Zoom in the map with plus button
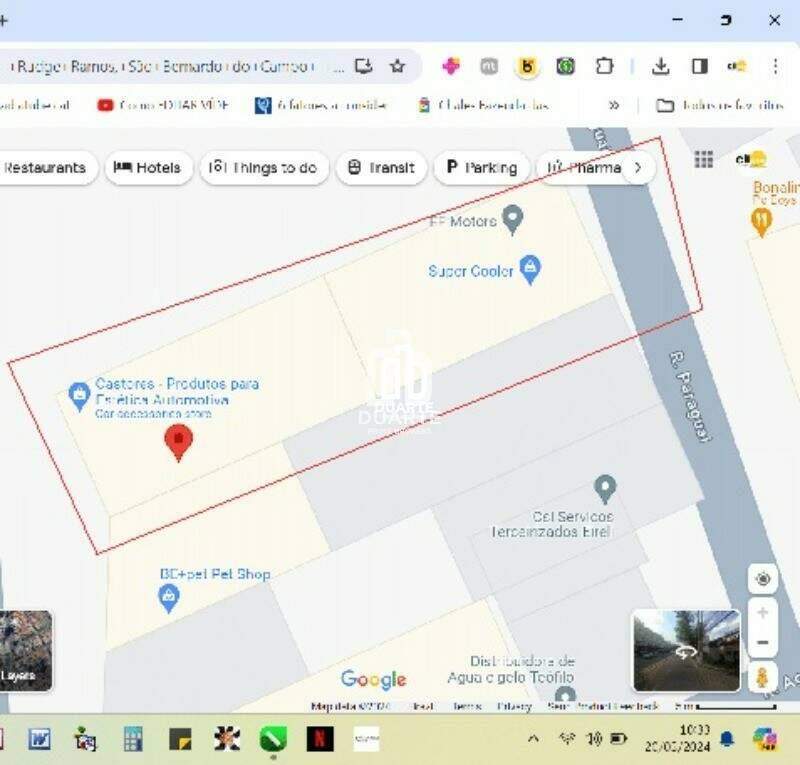The image size is (800, 765). (763, 612)
